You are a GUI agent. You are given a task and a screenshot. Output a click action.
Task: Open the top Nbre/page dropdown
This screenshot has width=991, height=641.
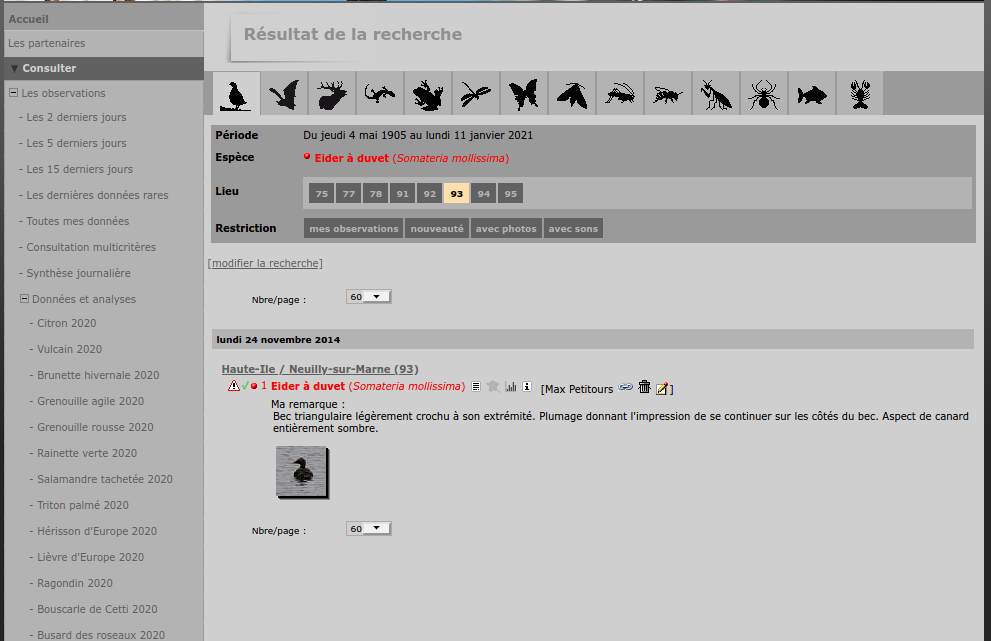point(369,297)
